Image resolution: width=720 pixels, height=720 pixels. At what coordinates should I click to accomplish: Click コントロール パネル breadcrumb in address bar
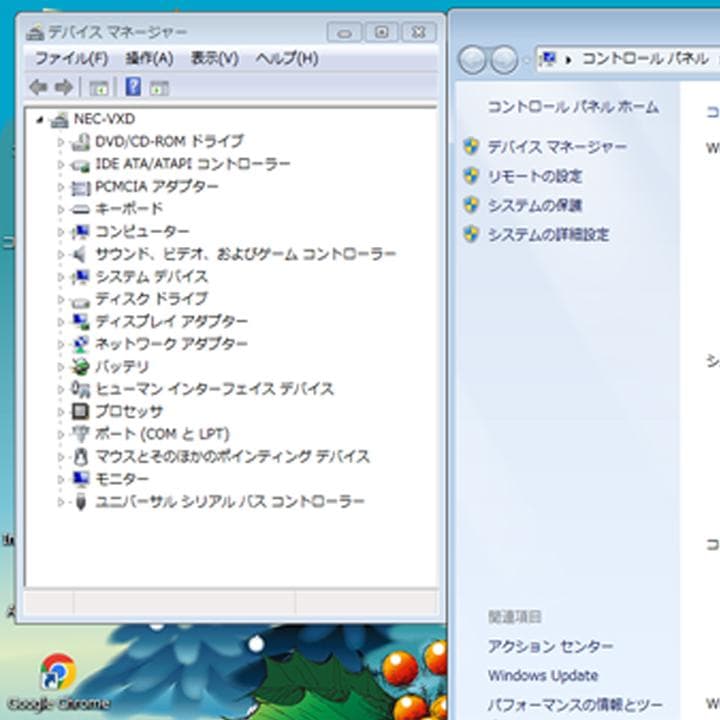click(x=645, y=59)
